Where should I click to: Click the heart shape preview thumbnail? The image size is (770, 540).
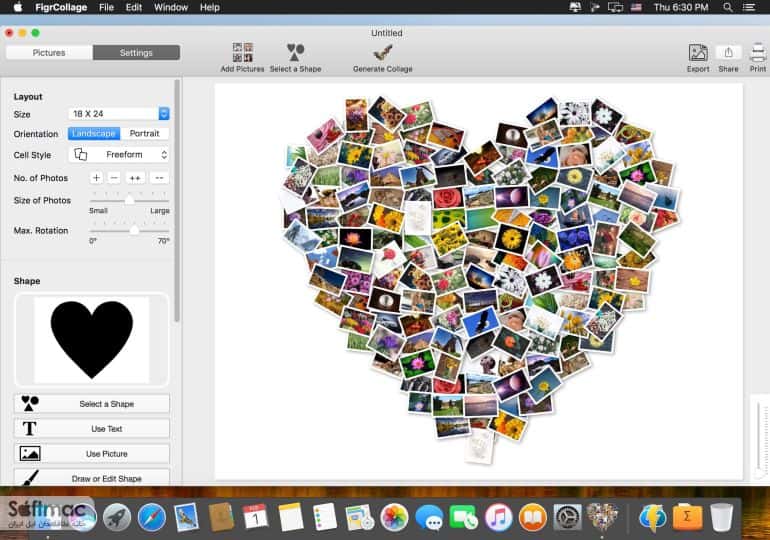coord(92,340)
